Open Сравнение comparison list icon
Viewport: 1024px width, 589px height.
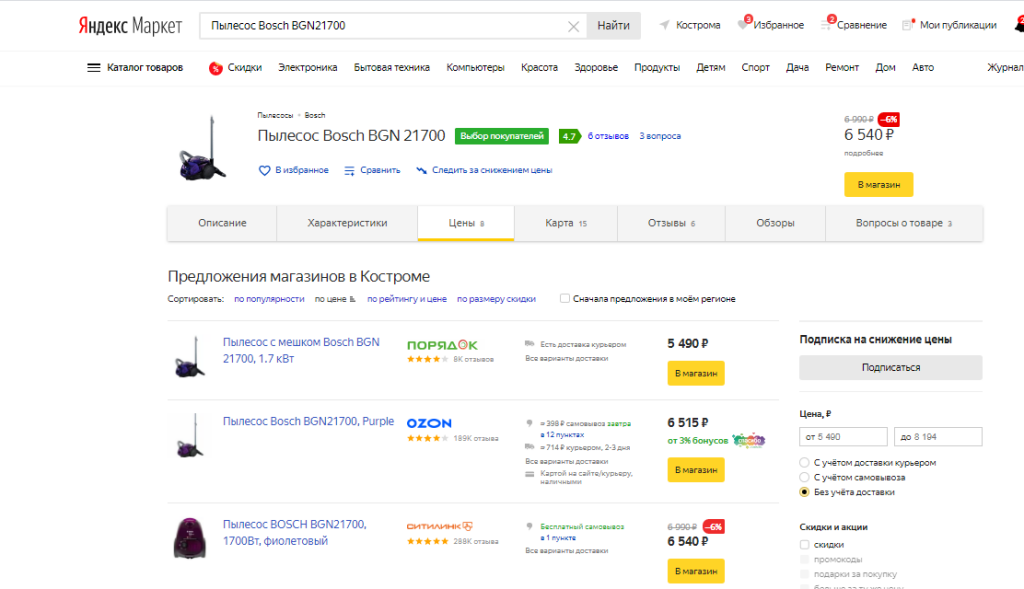(827, 24)
